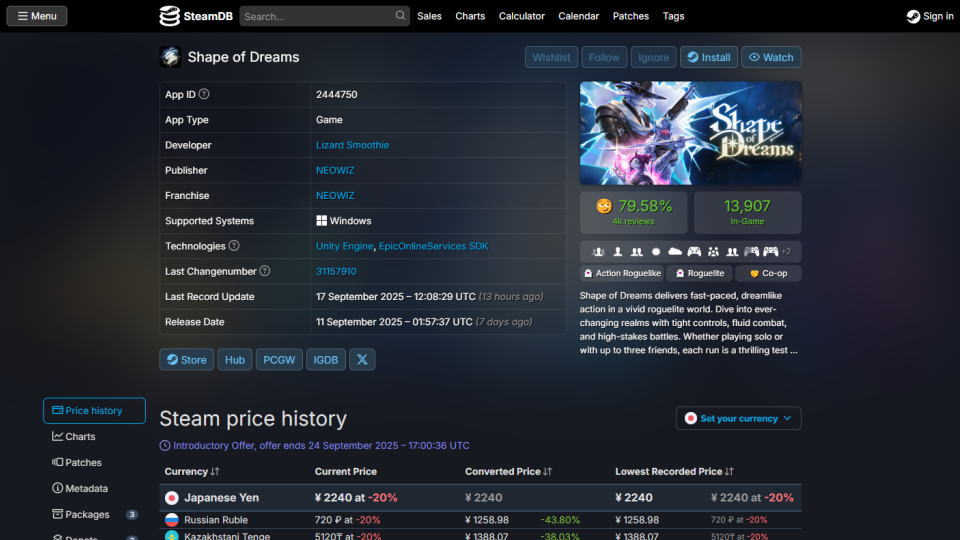The width and height of the screenshot is (960, 540).
Task: Click the +2 more categories indicator
Action: tap(786, 252)
